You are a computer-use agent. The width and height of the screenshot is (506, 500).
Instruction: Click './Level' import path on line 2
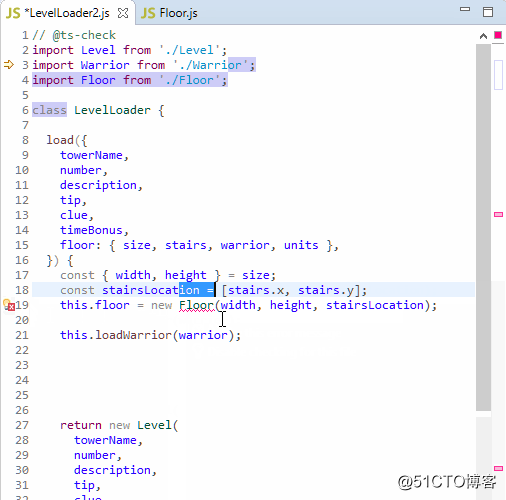[190, 50]
